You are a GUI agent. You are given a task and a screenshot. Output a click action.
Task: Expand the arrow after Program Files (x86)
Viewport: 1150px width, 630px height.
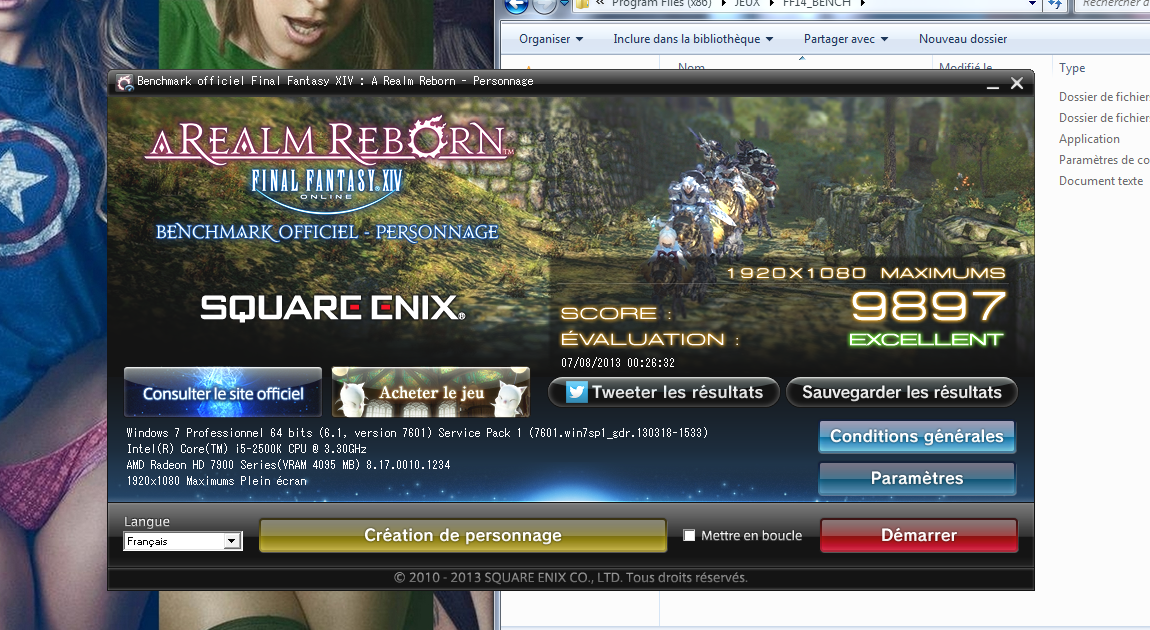click(x=722, y=4)
